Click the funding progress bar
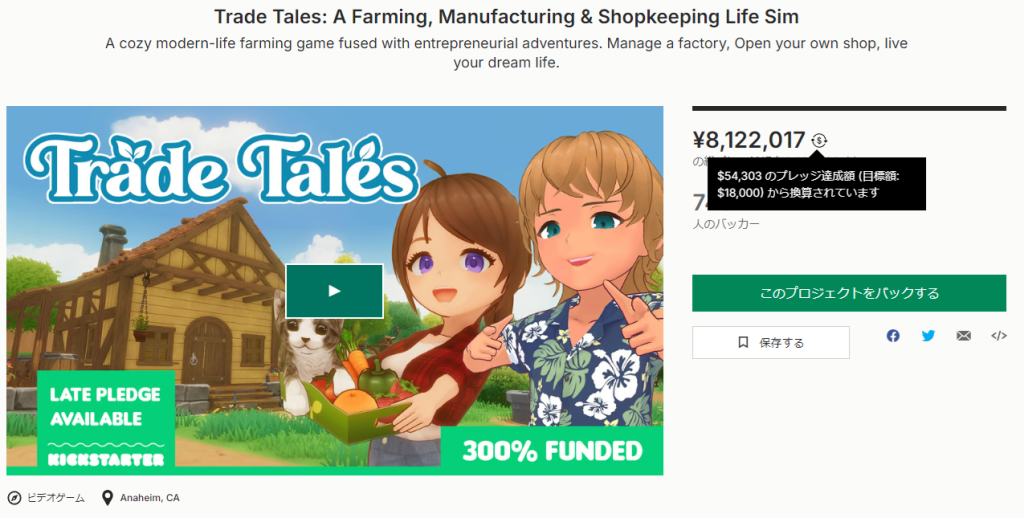The width and height of the screenshot is (1024, 518). coord(849,108)
